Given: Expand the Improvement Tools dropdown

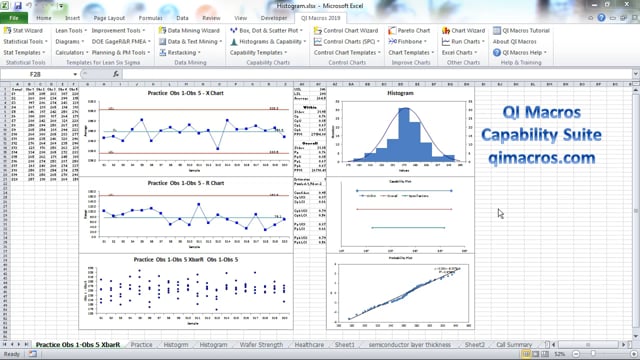Looking at the screenshot, I should (x=118, y=31).
